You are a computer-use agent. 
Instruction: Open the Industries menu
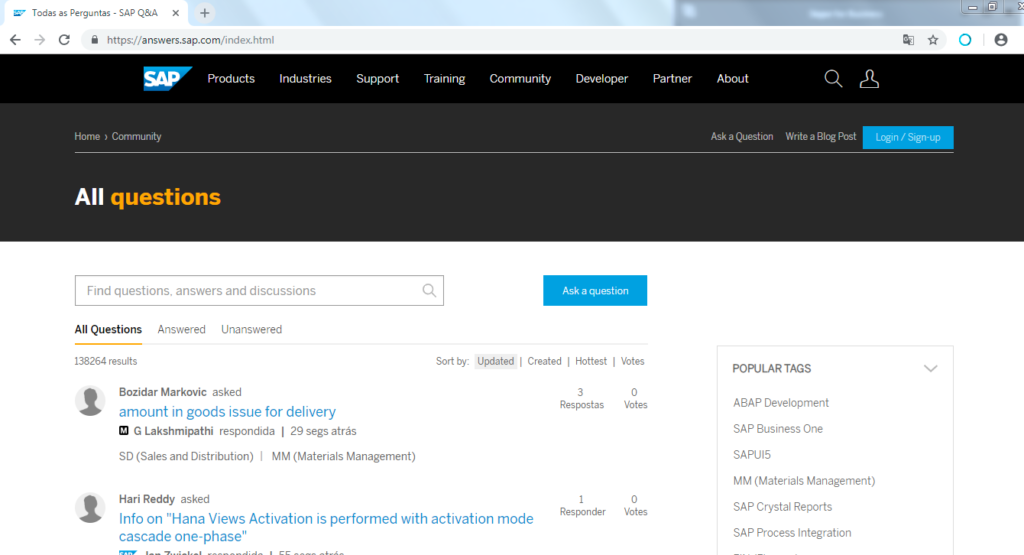tap(305, 78)
